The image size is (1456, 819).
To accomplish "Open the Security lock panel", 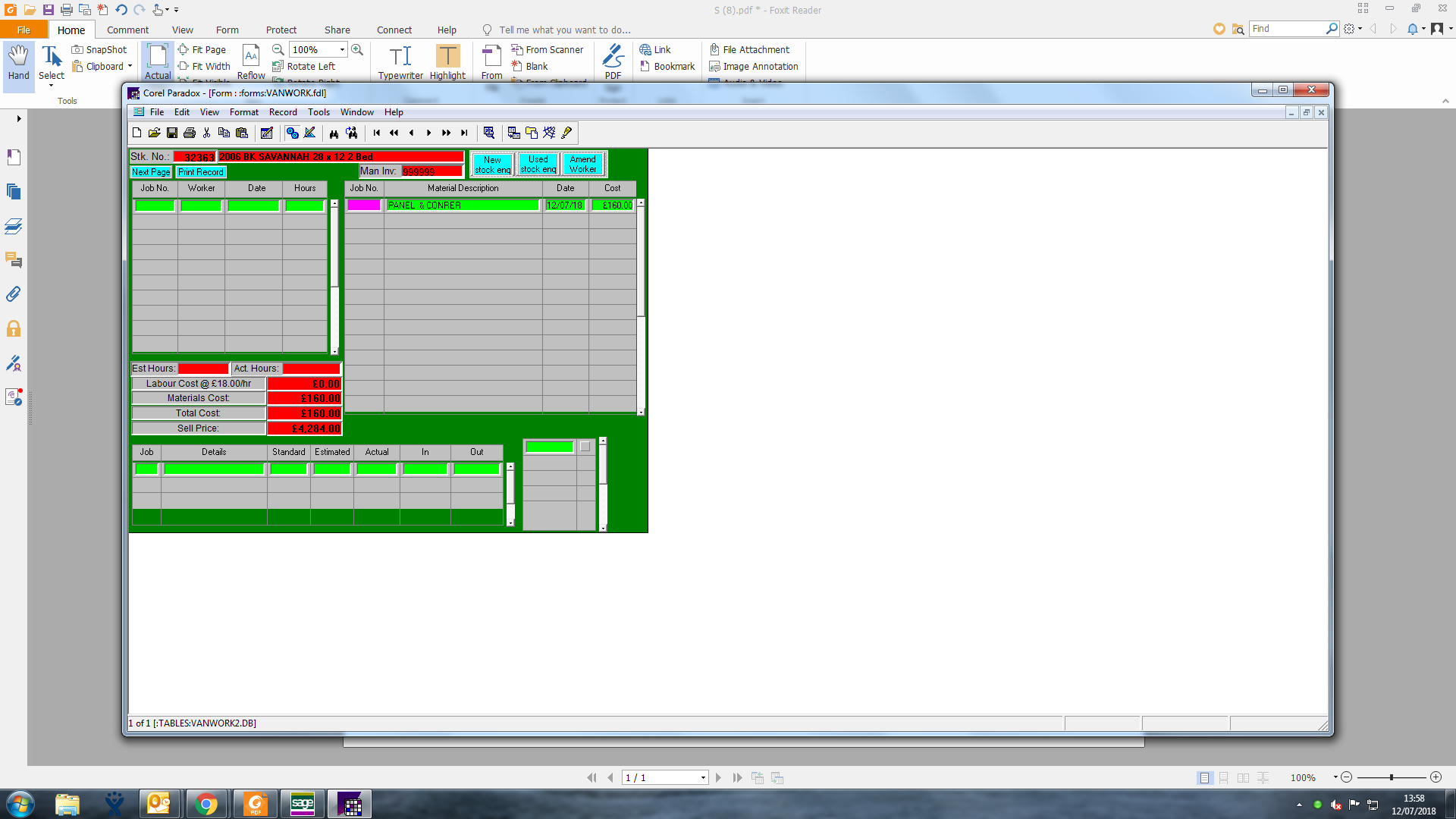I will coord(14,329).
